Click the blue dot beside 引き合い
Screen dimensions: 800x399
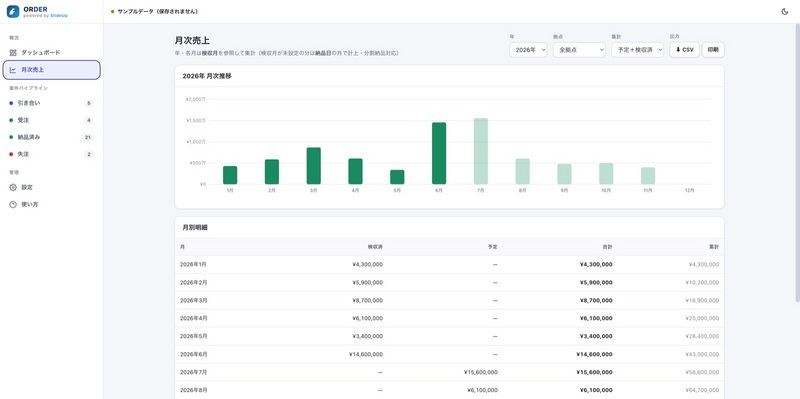tap(11, 103)
